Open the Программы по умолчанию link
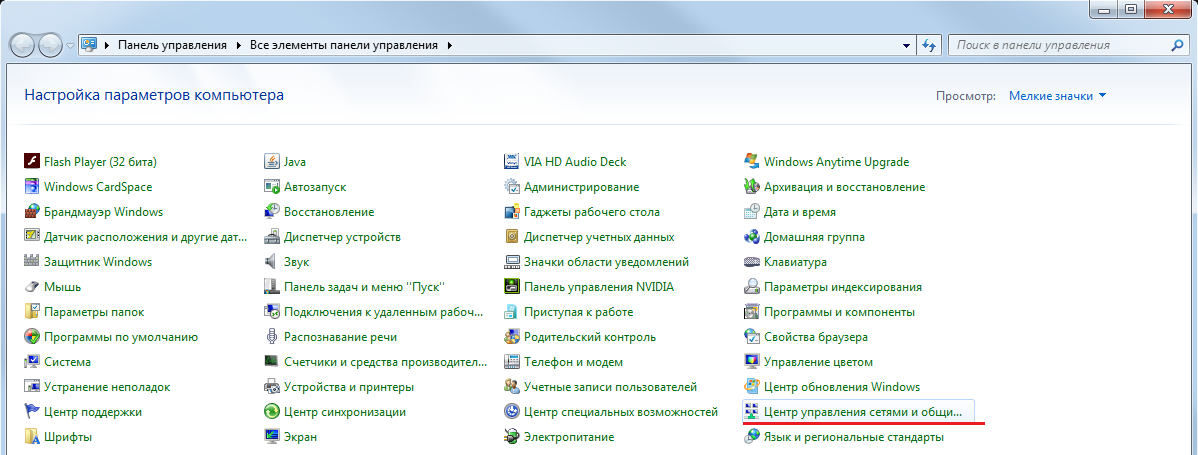The image size is (1198, 455). point(121,337)
